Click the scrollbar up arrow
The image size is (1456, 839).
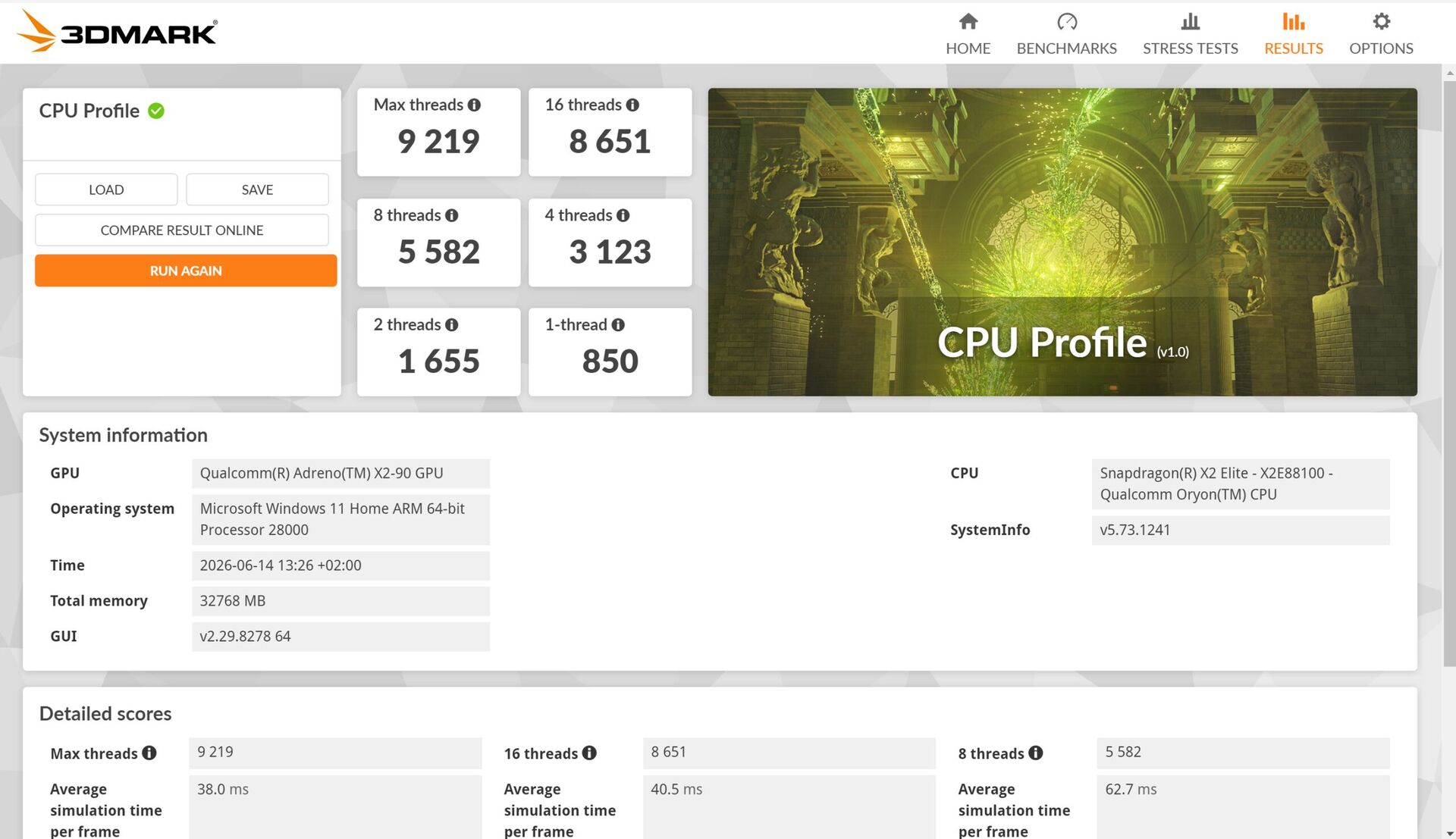tap(1449, 74)
